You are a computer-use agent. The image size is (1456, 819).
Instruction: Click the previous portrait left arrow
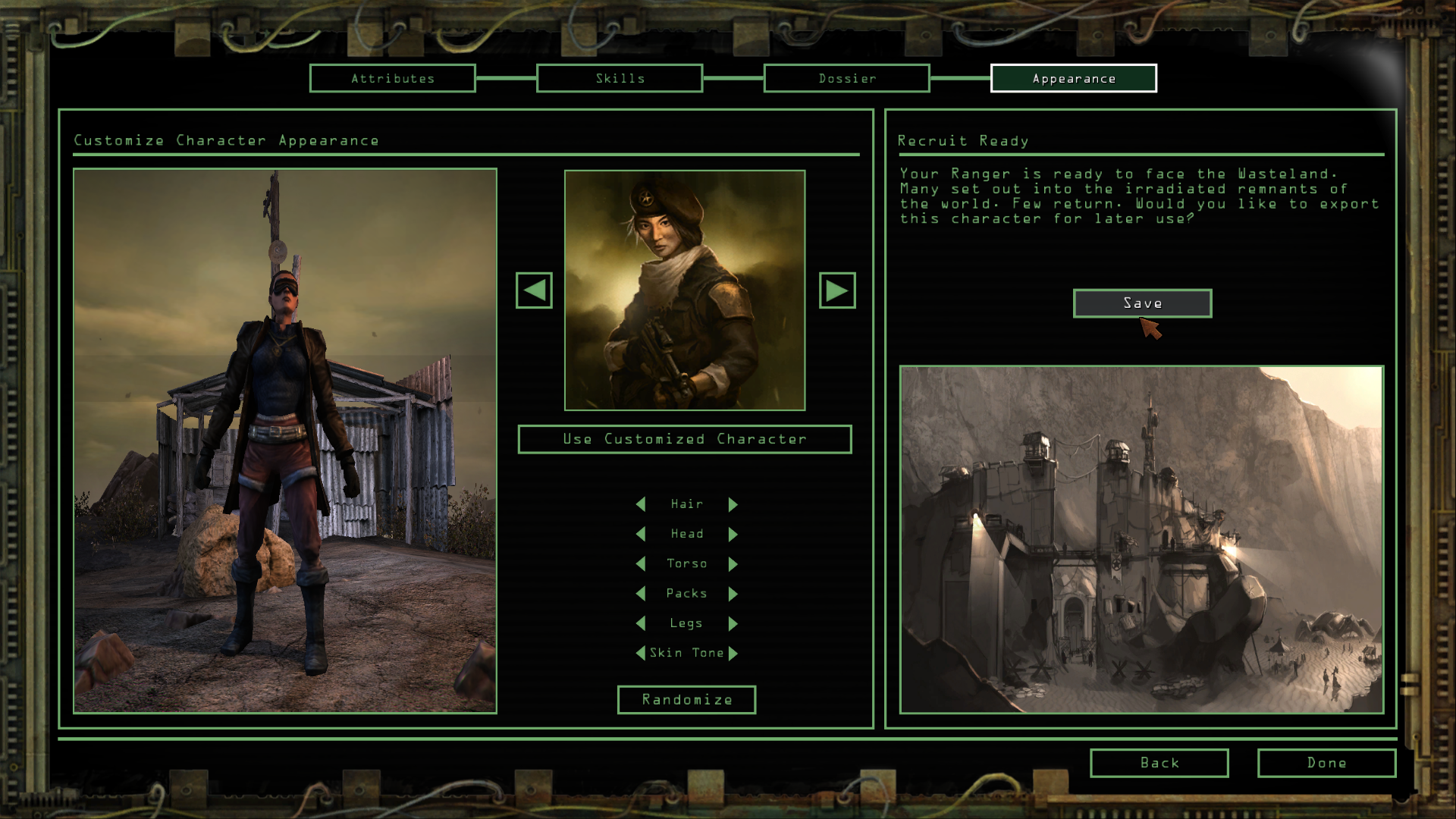point(534,290)
